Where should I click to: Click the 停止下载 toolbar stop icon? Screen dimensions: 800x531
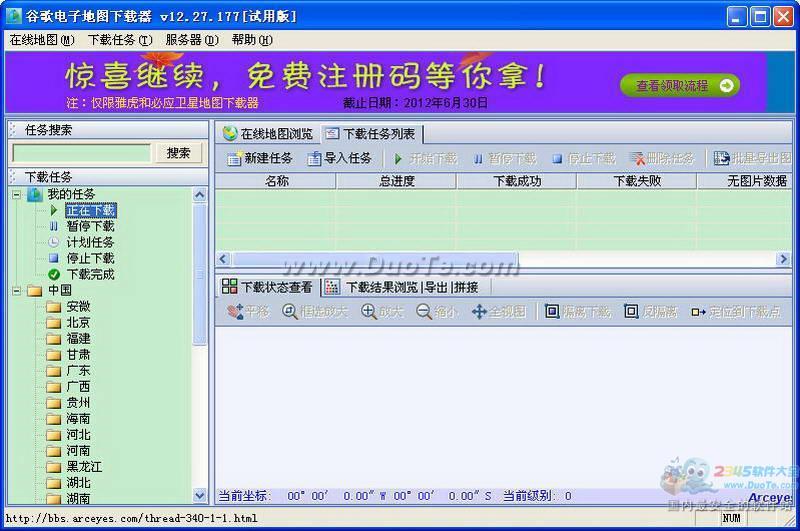click(557, 159)
